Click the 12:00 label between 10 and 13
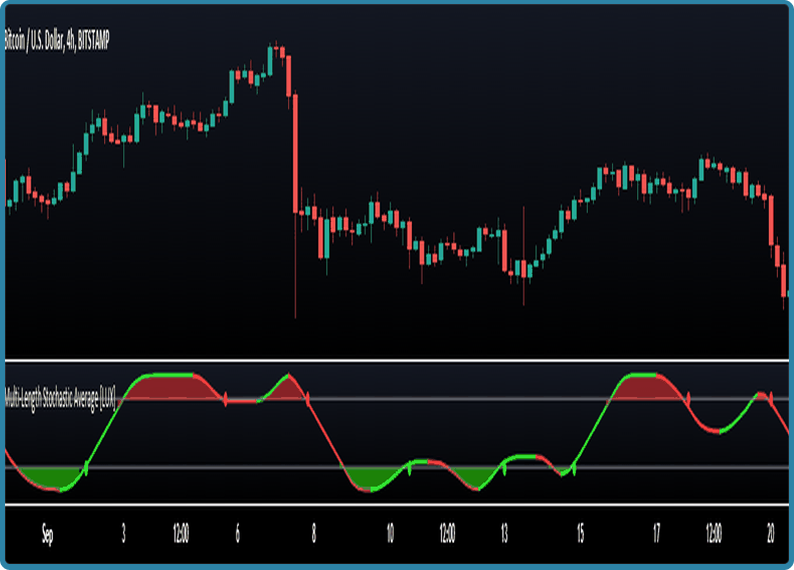794x570 pixels. click(x=447, y=534)
